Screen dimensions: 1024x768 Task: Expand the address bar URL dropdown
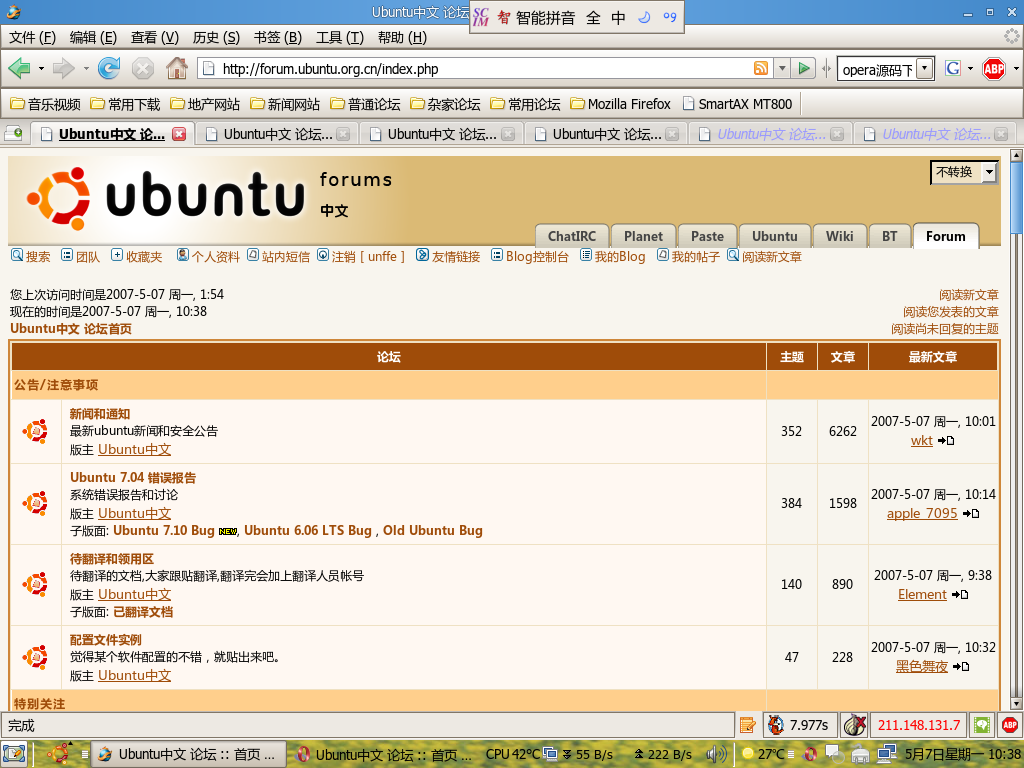pyautogui.click(x=782, y=68)
